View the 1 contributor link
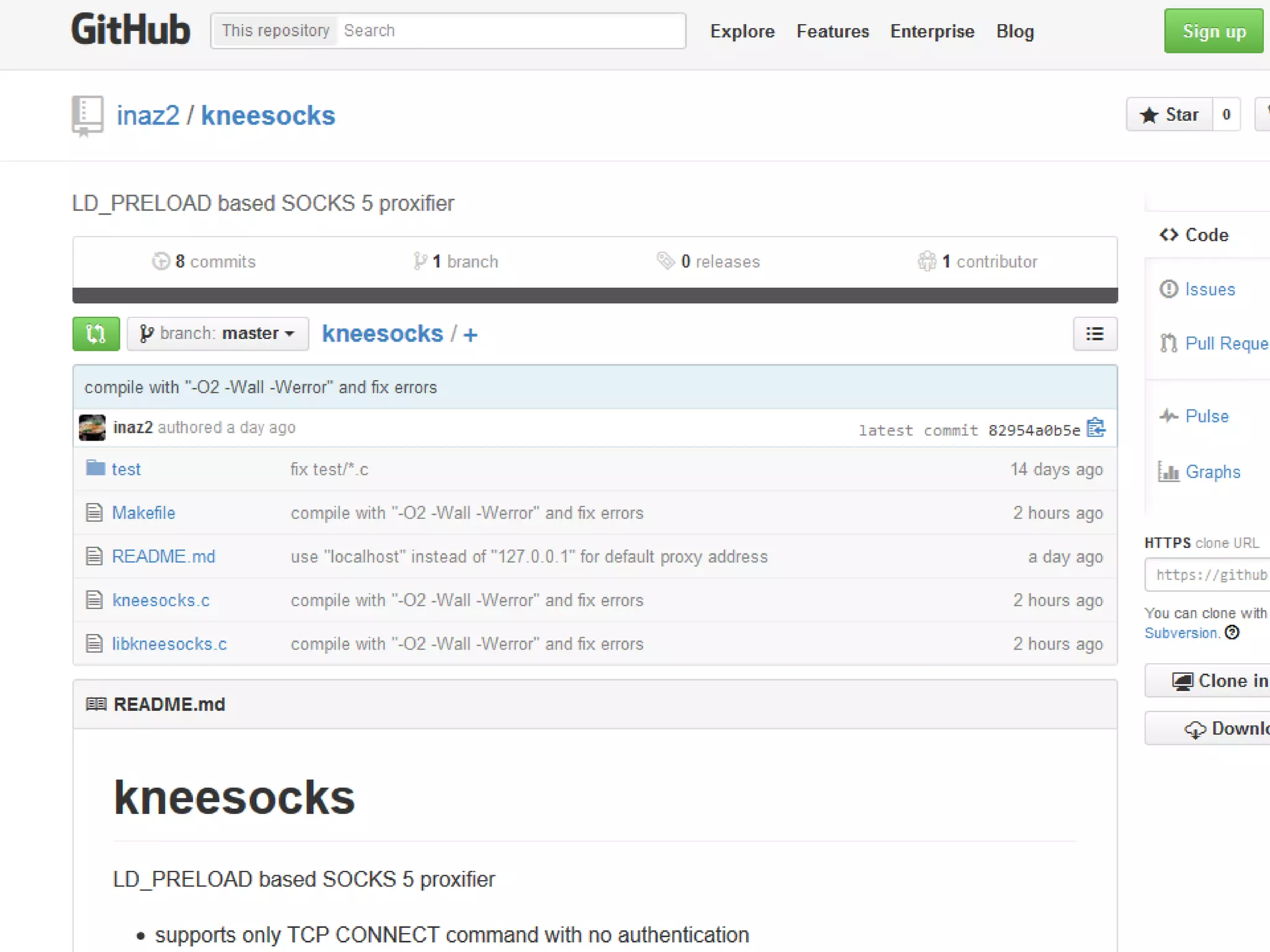 click(978, 262)
